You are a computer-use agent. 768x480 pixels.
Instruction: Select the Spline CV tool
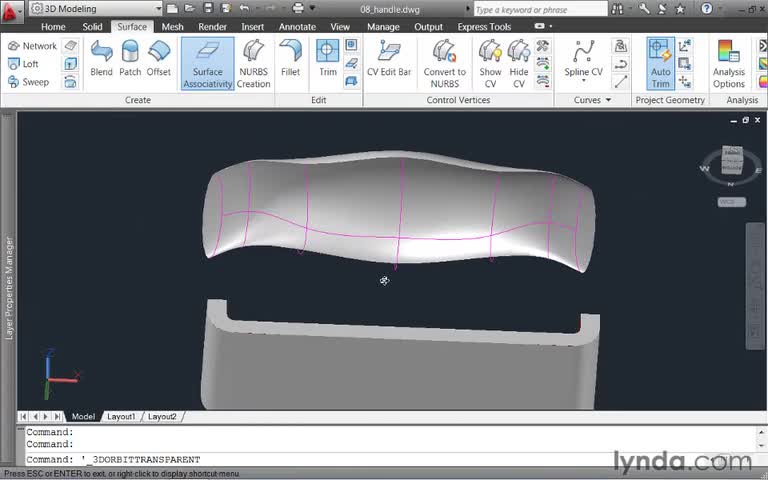[583, 61]
